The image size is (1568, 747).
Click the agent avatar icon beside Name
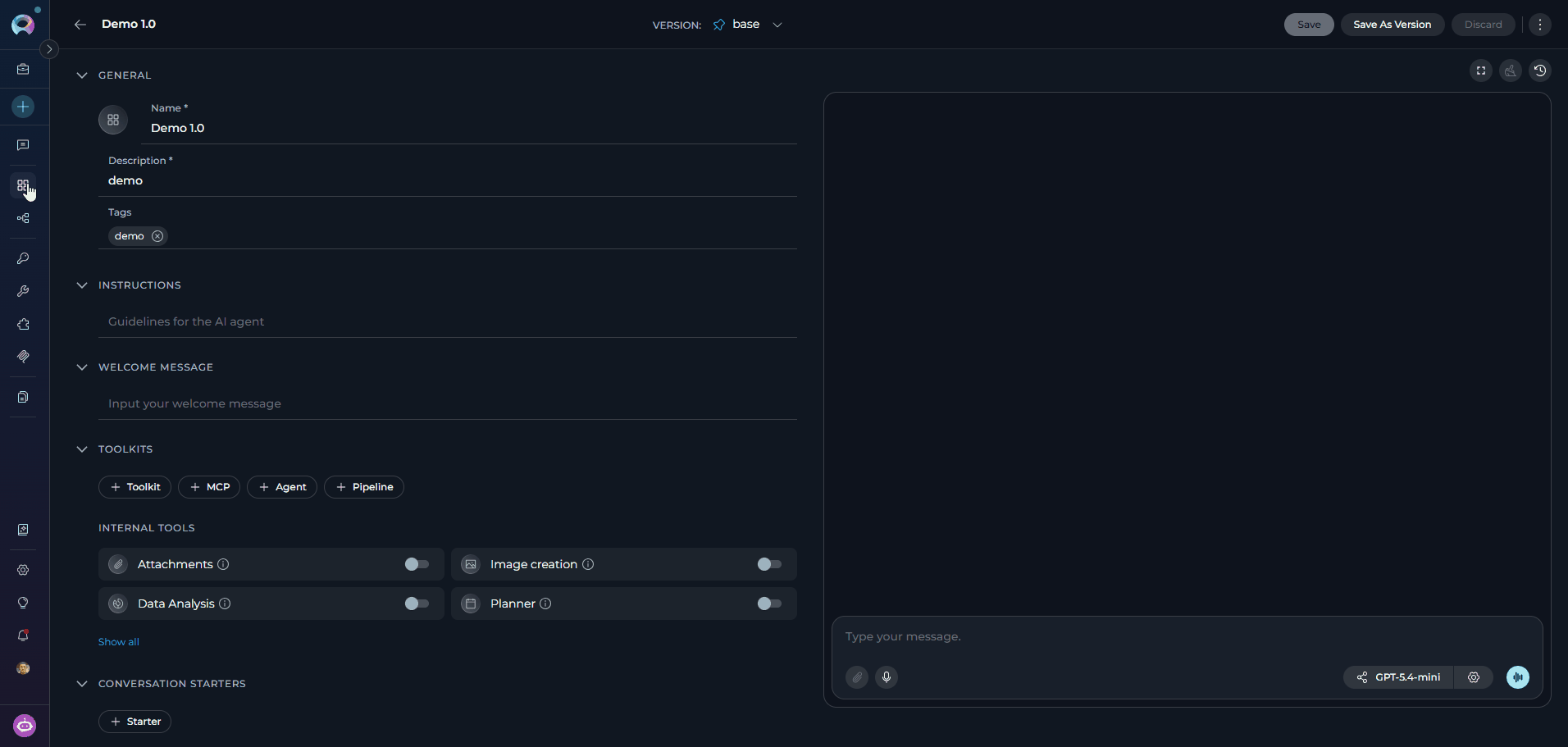pyautogui.click(x=113, y=120)
